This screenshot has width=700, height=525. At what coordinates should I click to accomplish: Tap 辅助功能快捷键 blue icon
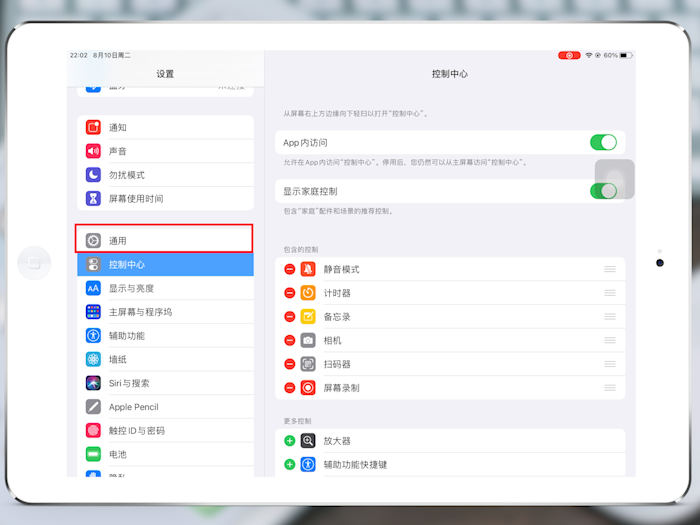(x=308, y=464)
